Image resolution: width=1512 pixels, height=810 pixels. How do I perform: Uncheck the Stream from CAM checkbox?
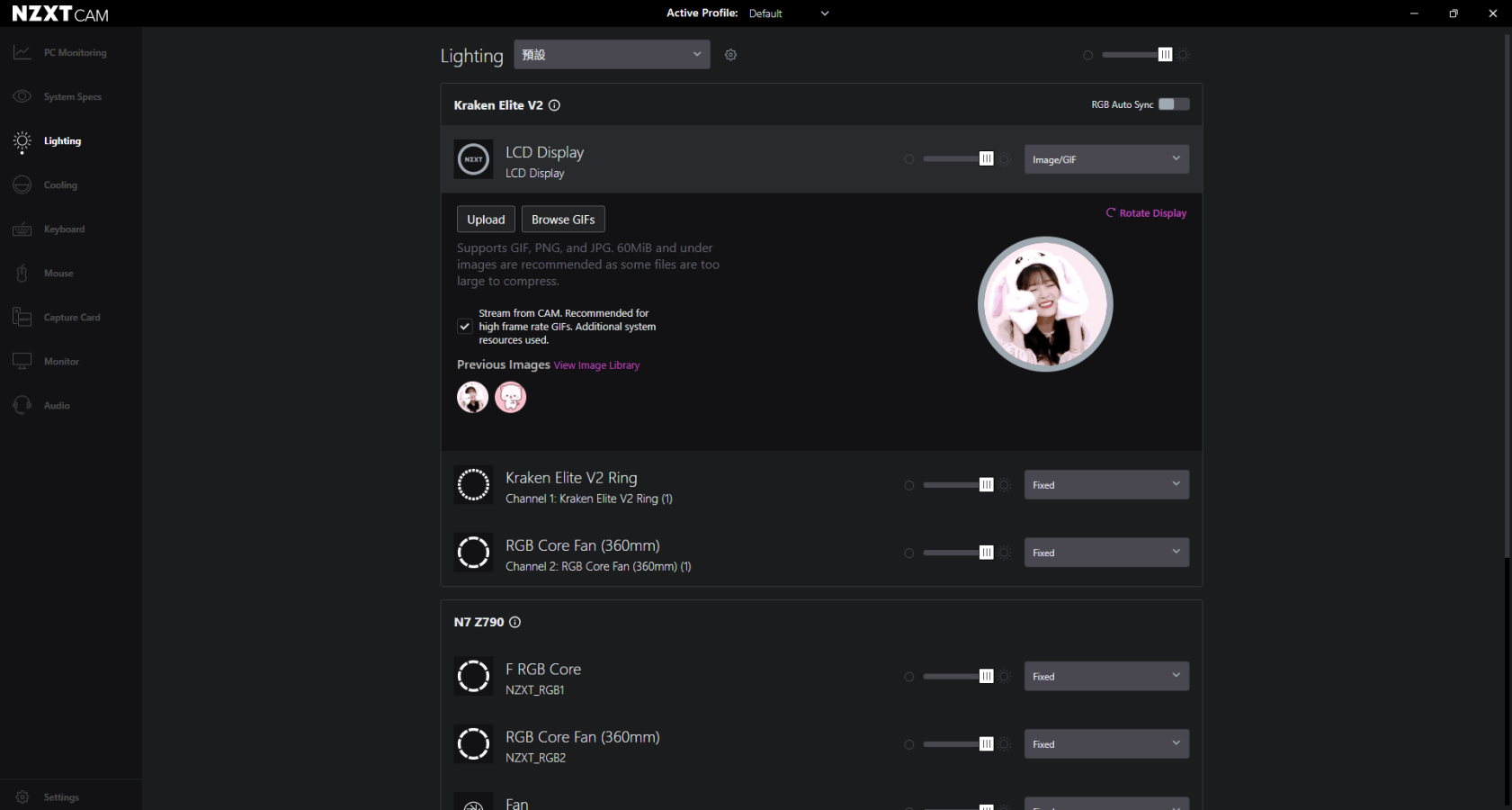point(465,327)
